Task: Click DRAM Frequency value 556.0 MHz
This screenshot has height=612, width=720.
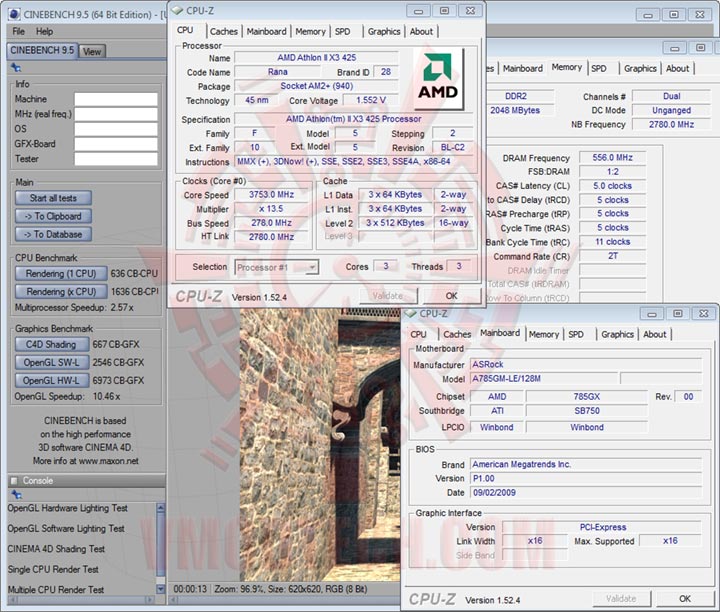Action: coord(612,157)
